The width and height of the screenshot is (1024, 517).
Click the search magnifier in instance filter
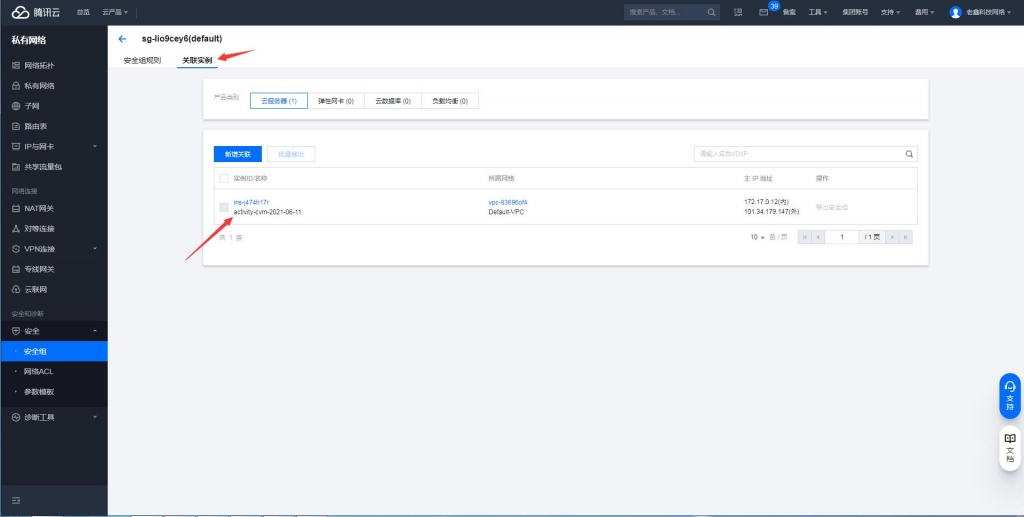pyautogui.click(x=909, y=154)
